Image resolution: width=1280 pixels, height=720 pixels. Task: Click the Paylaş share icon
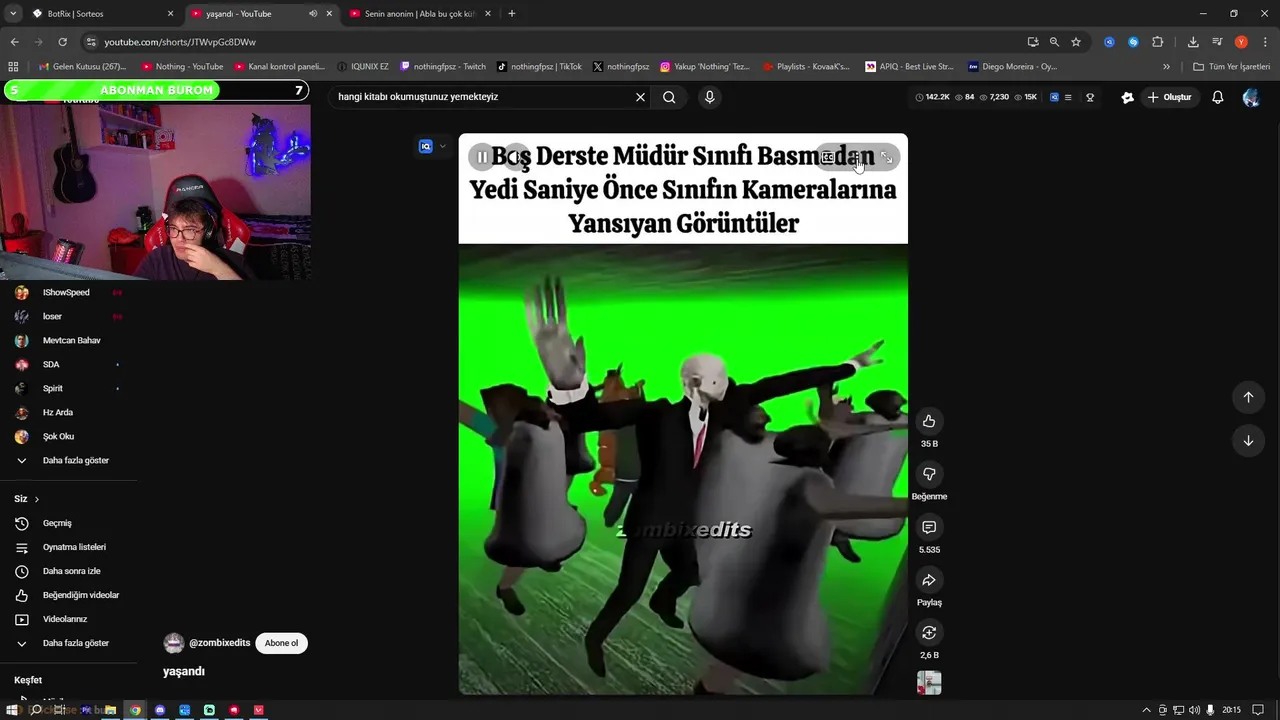coord(929,580)
